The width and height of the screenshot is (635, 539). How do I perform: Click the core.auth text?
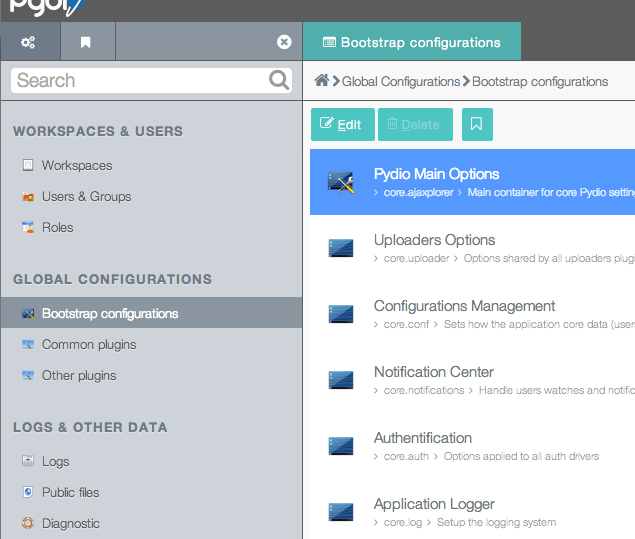[x=406, y=456]
